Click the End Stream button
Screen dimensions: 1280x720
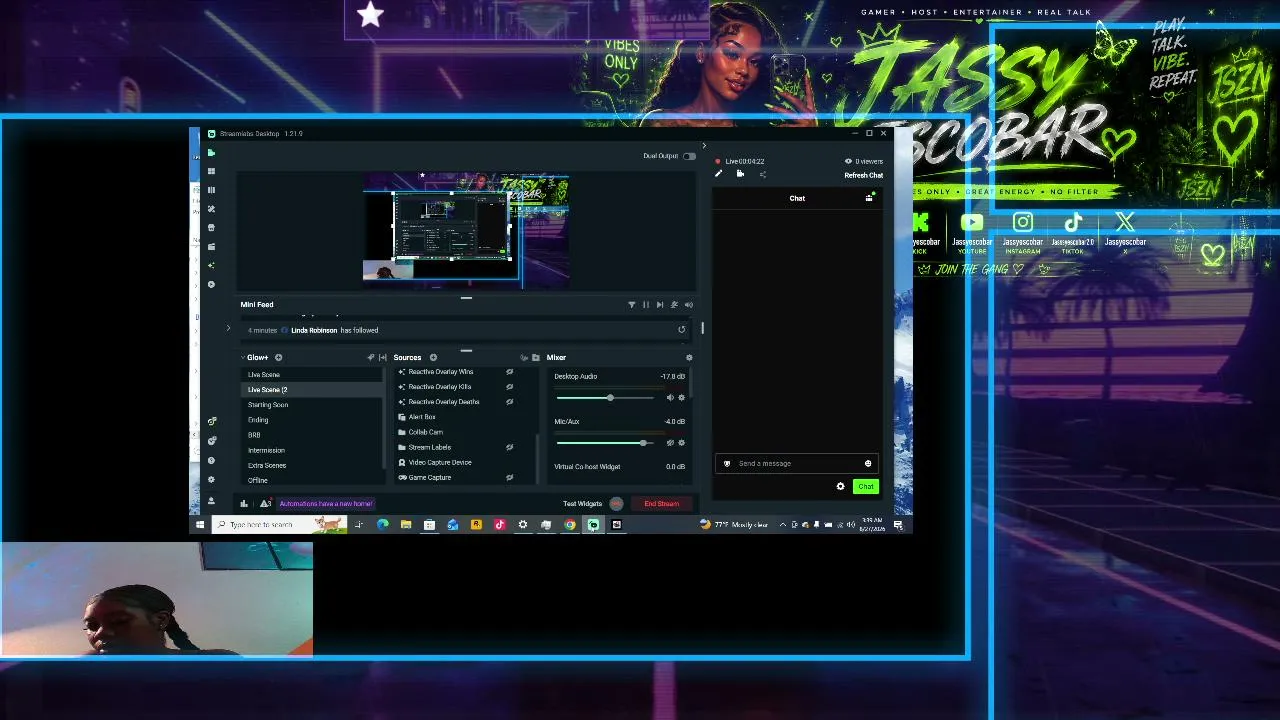[661, 504]
